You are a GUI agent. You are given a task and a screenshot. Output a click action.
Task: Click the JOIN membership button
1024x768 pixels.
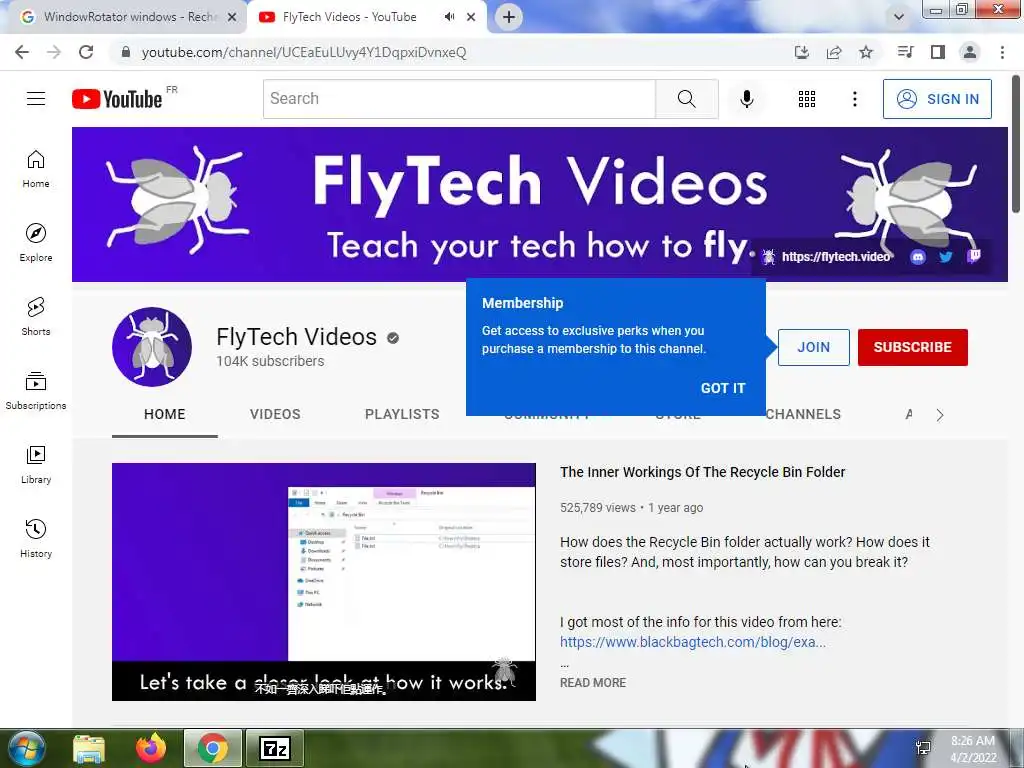(x=813, y=347)
